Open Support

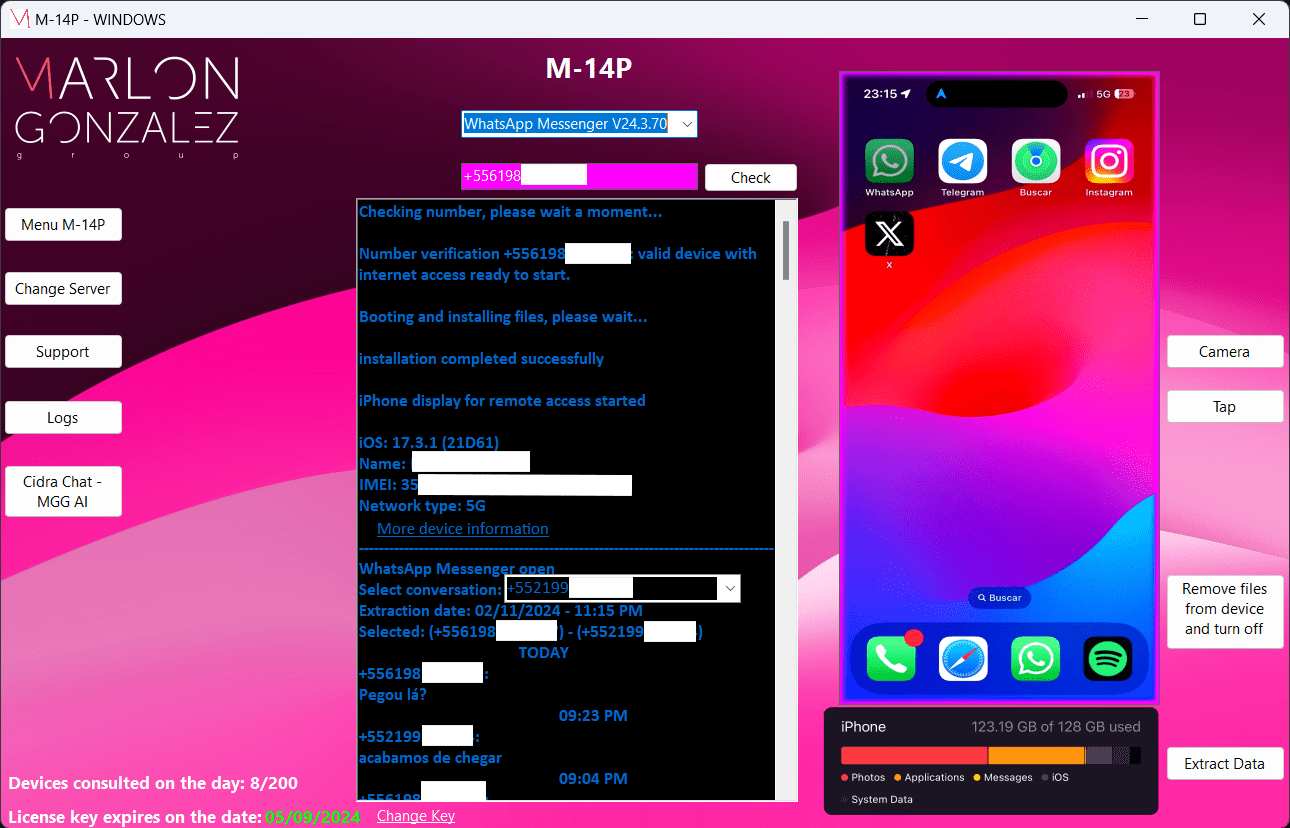pyautogui.click(x=63, y=352)
